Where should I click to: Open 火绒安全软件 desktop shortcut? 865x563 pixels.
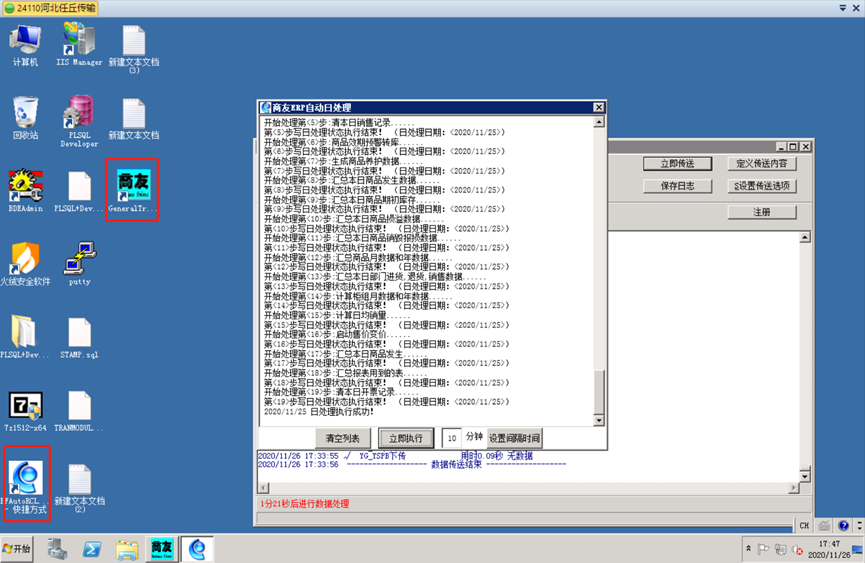(25, 264)
